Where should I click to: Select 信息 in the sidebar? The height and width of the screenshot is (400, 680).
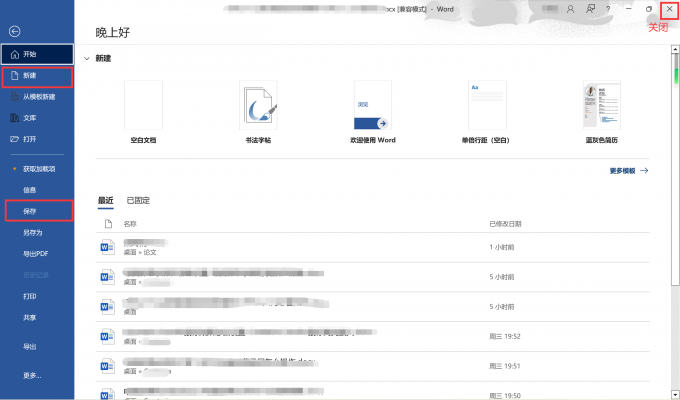[x=37, y=190]
